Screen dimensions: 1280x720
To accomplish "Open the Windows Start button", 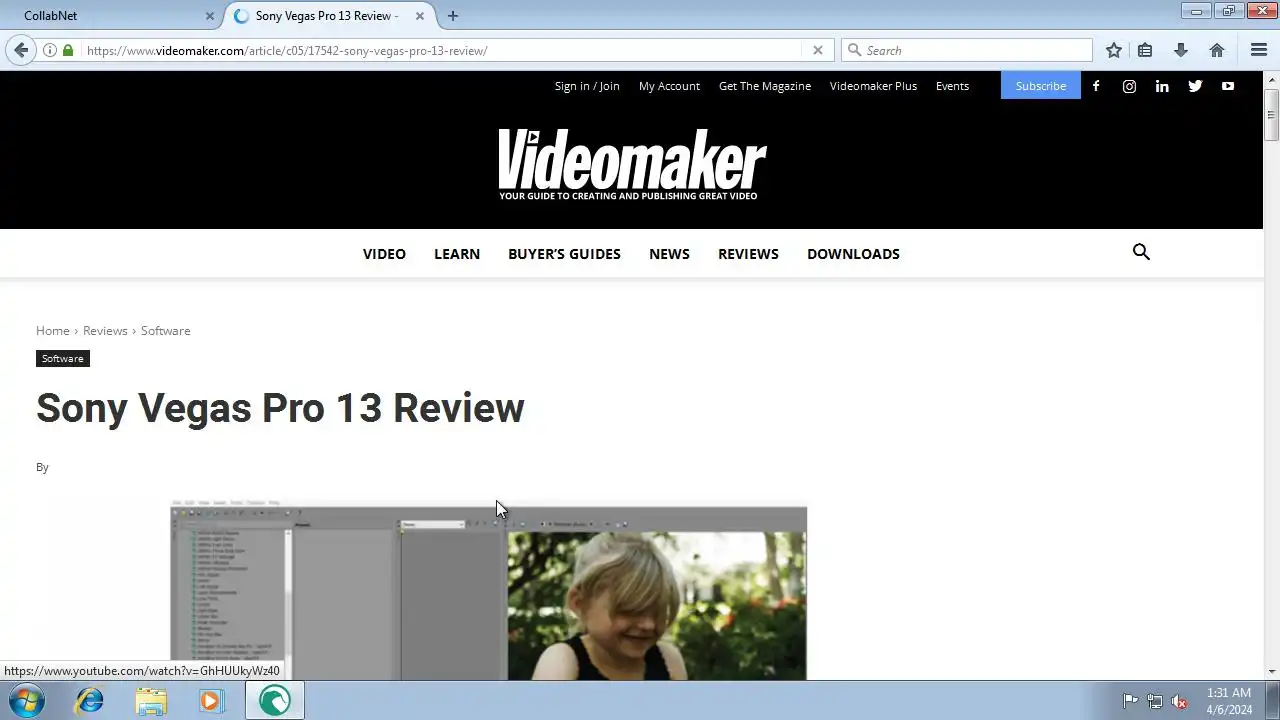I will click(27, 701).
